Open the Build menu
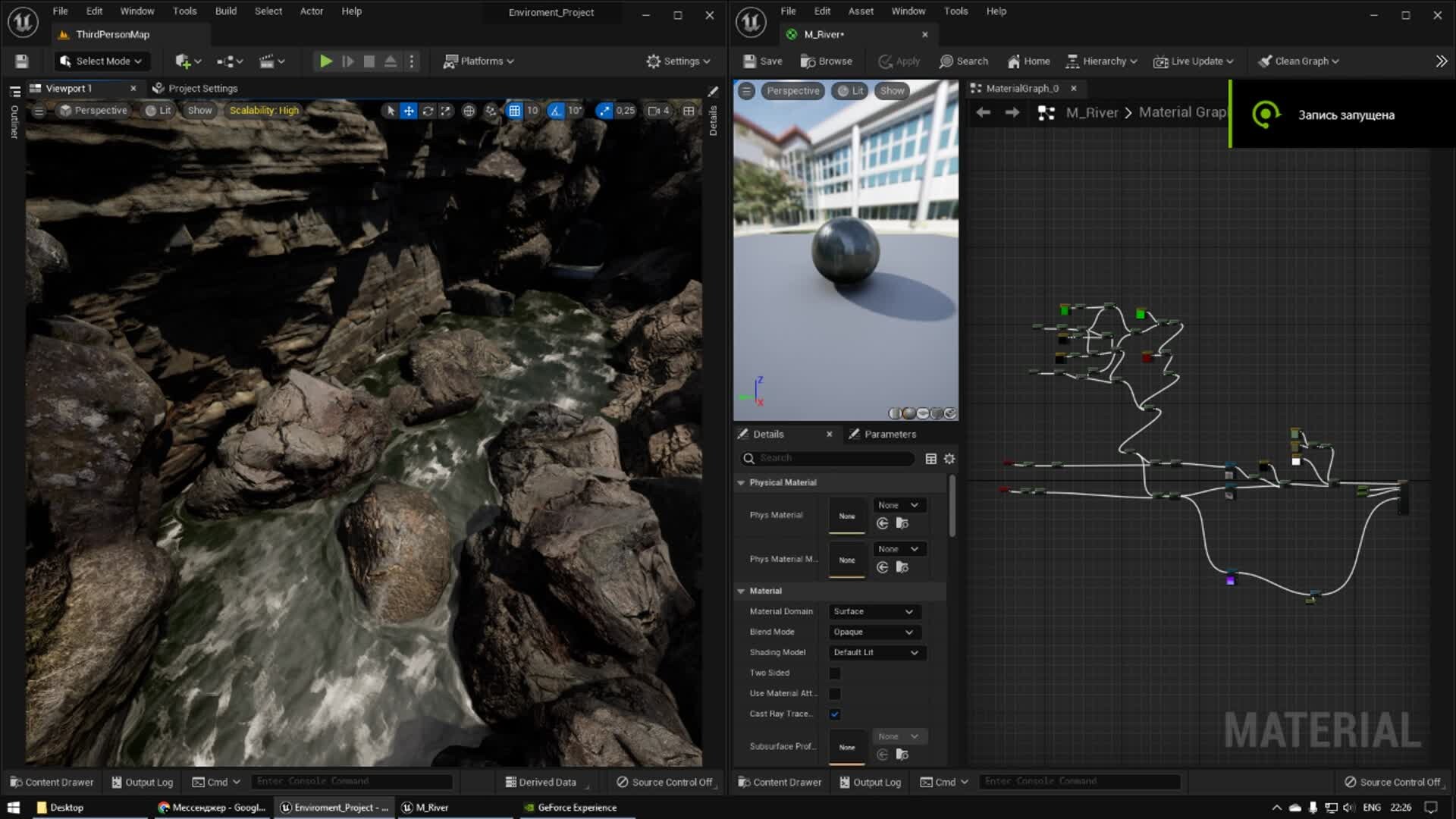1456x819 pixels. pyautogui.click(x=225, y=11)
